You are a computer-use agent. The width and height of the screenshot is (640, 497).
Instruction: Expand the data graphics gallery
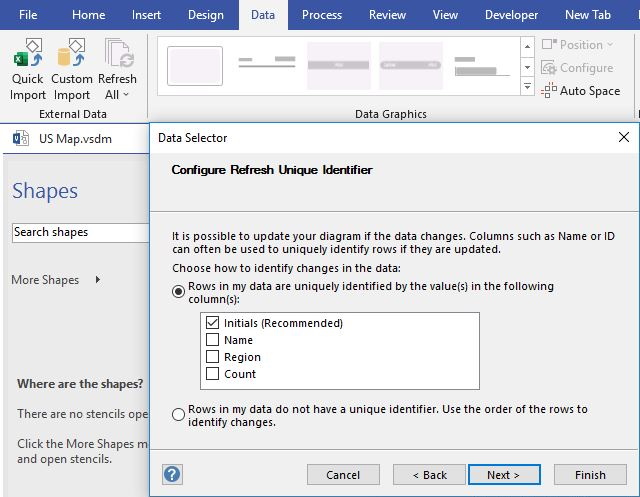coord(527,88)
